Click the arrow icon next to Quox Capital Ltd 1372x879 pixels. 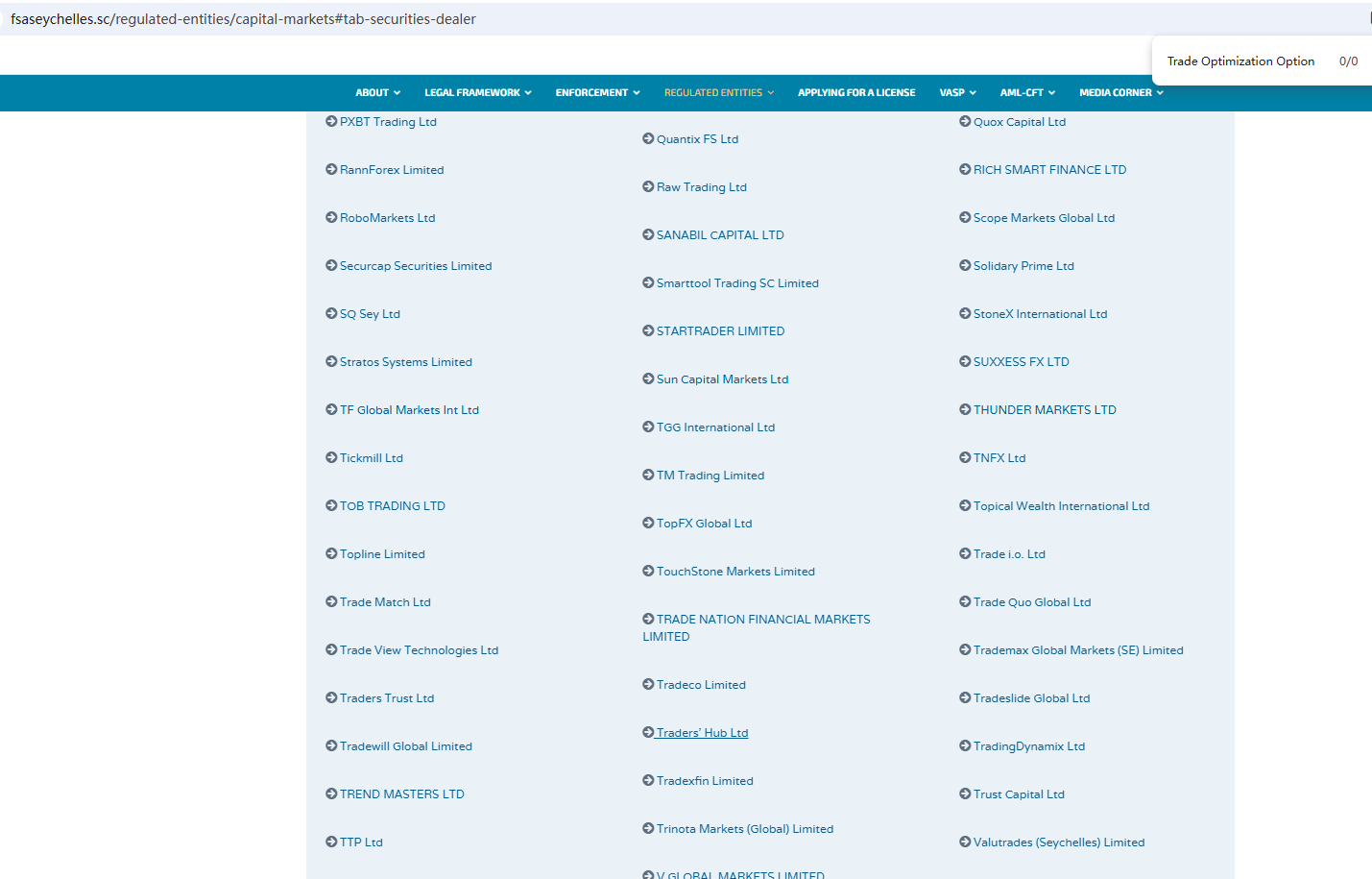coord(965,122)
